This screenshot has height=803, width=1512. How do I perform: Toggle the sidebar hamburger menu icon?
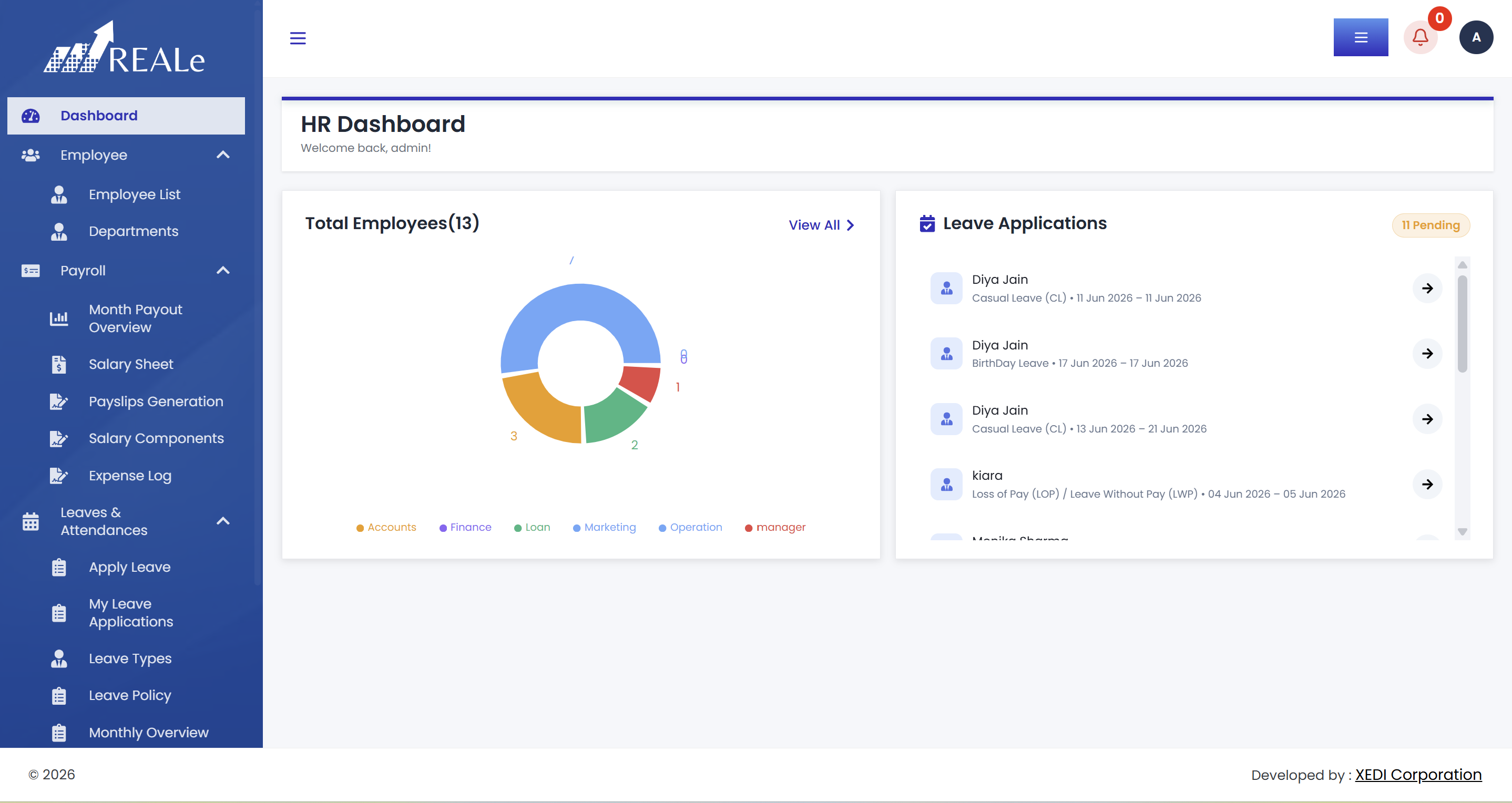click(298, 38)
